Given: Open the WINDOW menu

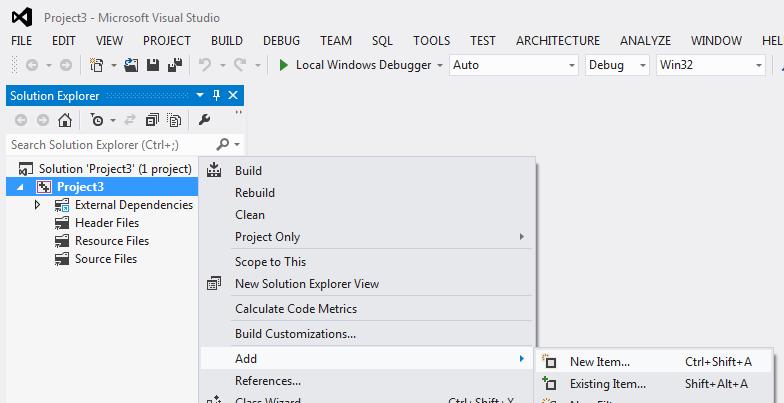Looking at the screenshot, I should tap(716, 40).
